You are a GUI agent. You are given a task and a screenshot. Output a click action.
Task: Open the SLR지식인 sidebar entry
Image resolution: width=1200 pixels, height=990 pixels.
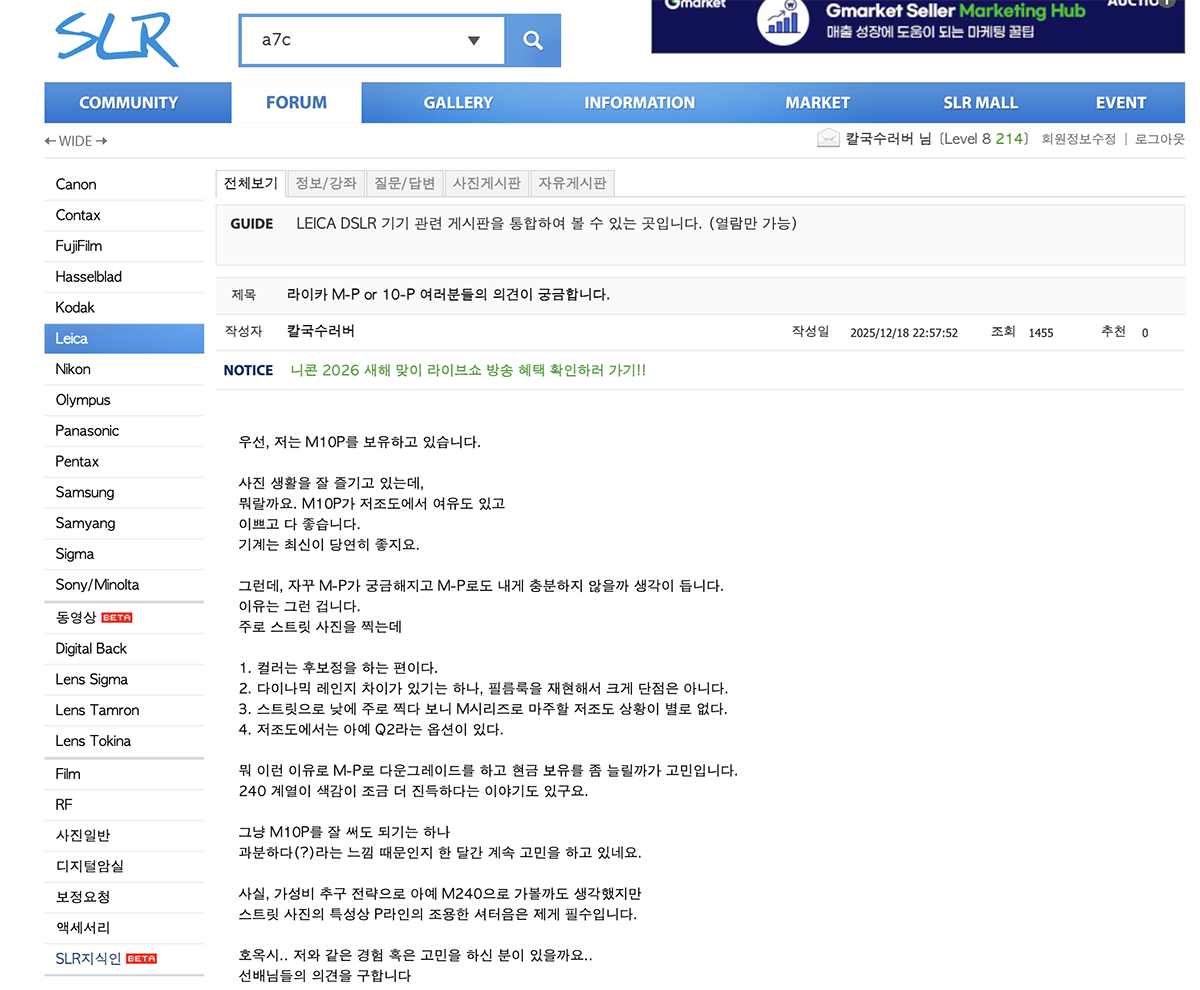coord(87,958)
